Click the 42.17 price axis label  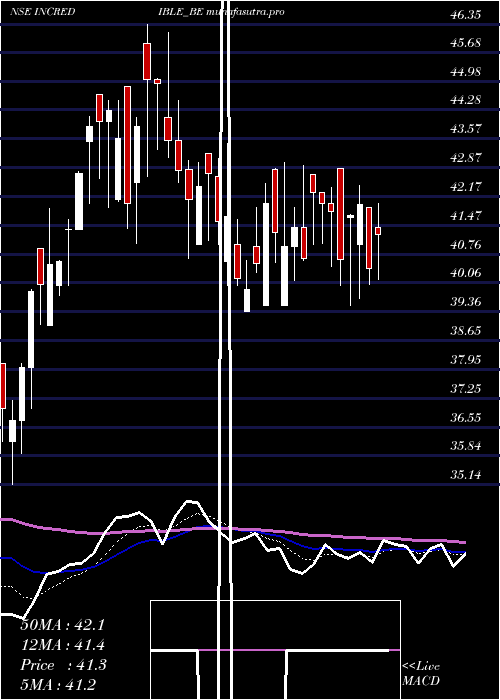(x=466, y=187)
